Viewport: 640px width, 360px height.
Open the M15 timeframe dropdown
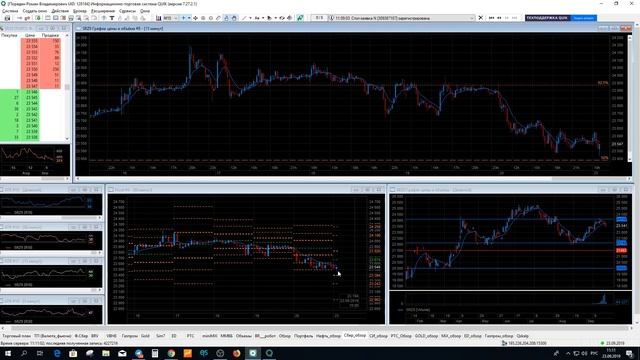pos(170,18)
